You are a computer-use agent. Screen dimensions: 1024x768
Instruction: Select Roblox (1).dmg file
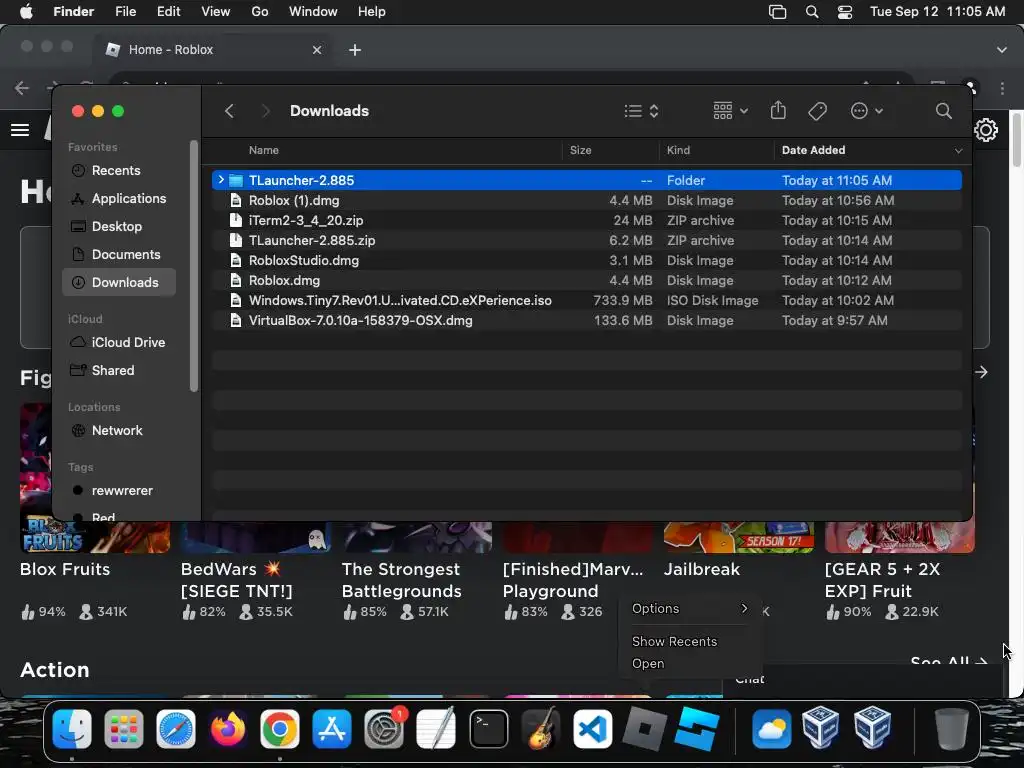pos(586,200)
